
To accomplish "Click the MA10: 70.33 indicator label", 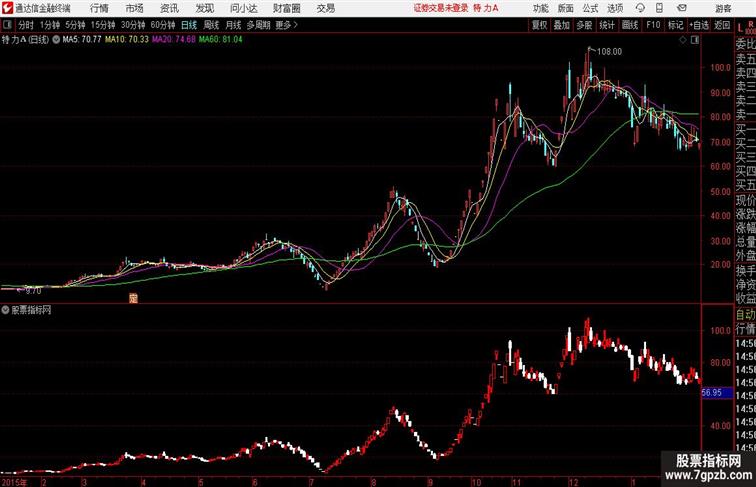I will click(127, 40).
